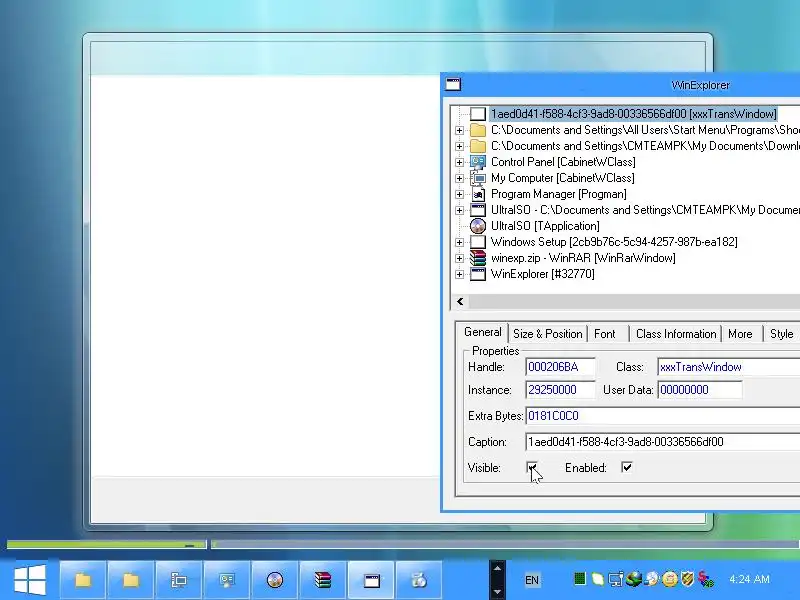
Task: Select the My Computer [CabinetWClass] entry
Action: tap(562, 178)
